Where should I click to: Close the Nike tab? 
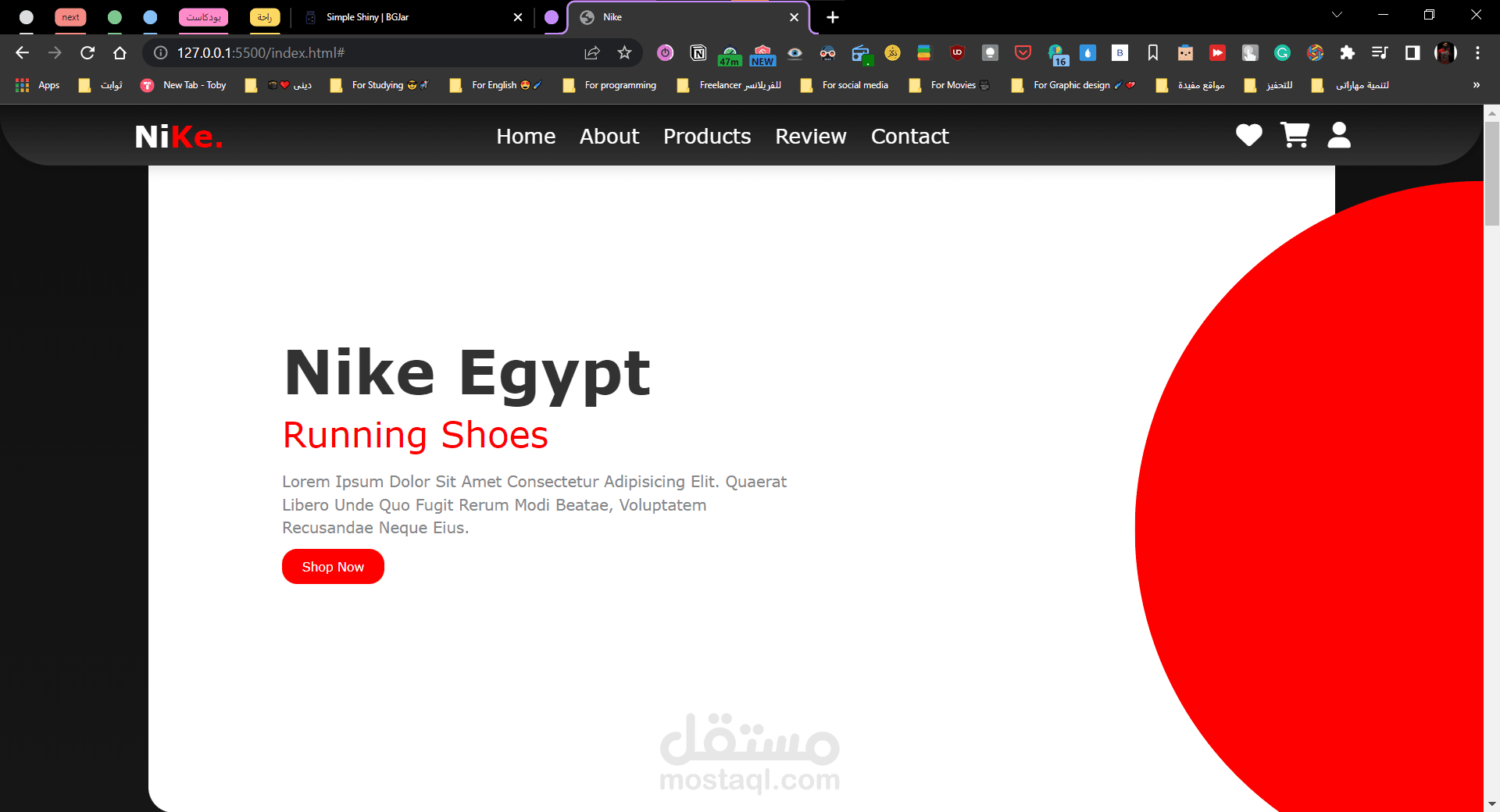794,17
